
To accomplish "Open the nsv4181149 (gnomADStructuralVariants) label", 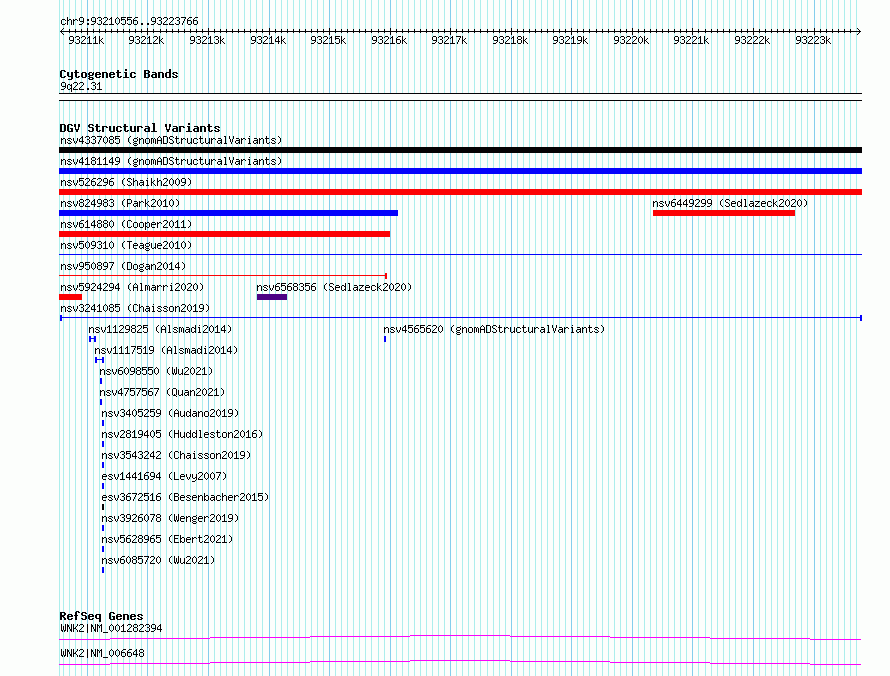I will tap(171, 161).
